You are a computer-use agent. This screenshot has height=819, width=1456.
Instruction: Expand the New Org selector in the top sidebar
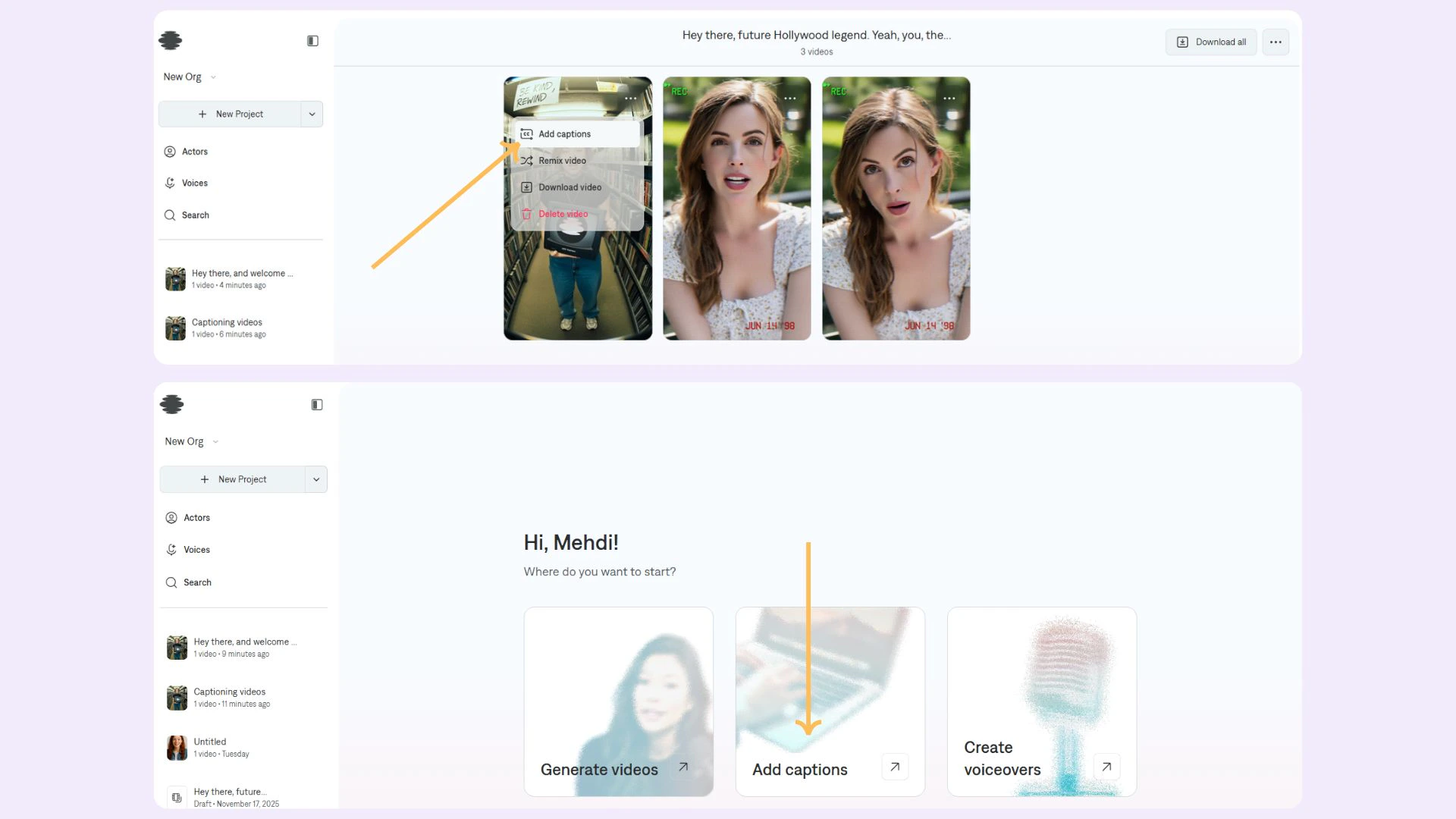[190, 77]
